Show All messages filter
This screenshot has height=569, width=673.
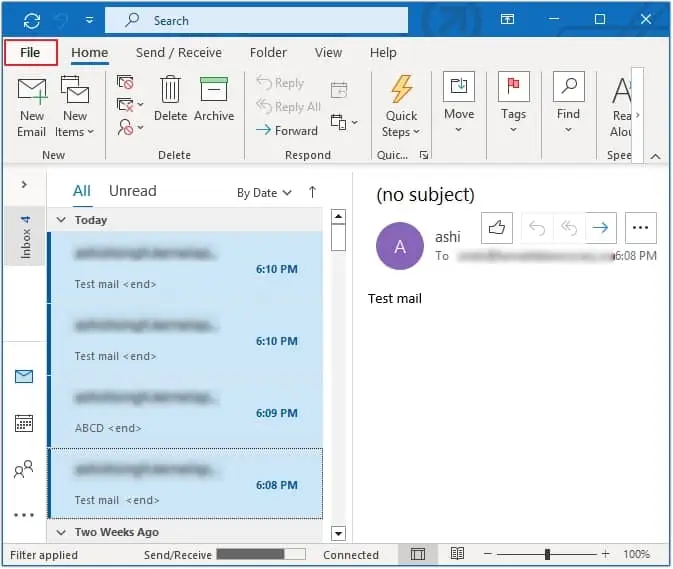point(82,191)
